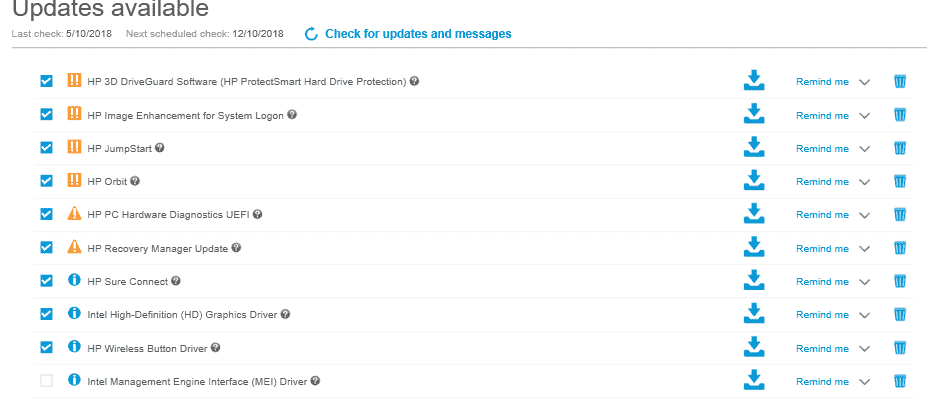Select the HP Orbit update name
The image size is (927, 419).
(x=106, y=181)
